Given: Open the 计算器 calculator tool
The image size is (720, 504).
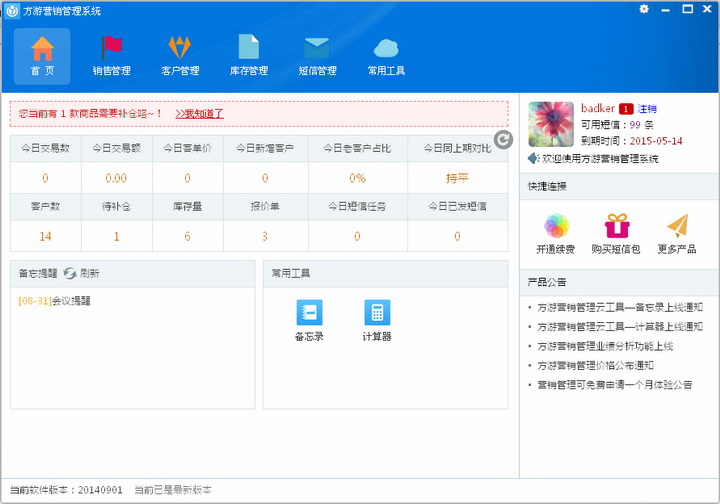Looking at the screenshot, I should point(377,320).
